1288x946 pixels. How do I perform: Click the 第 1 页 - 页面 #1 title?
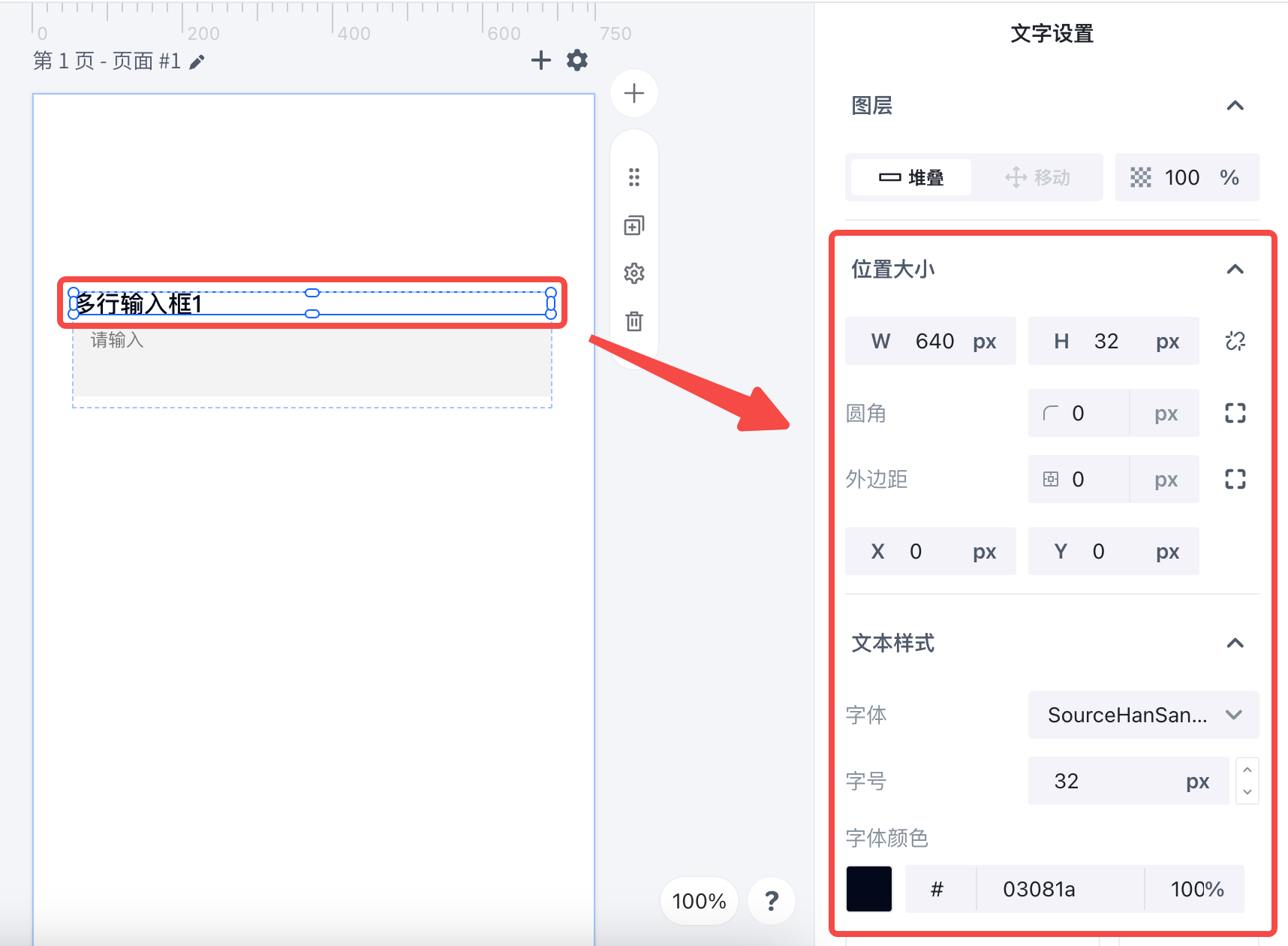click(107, 61)
